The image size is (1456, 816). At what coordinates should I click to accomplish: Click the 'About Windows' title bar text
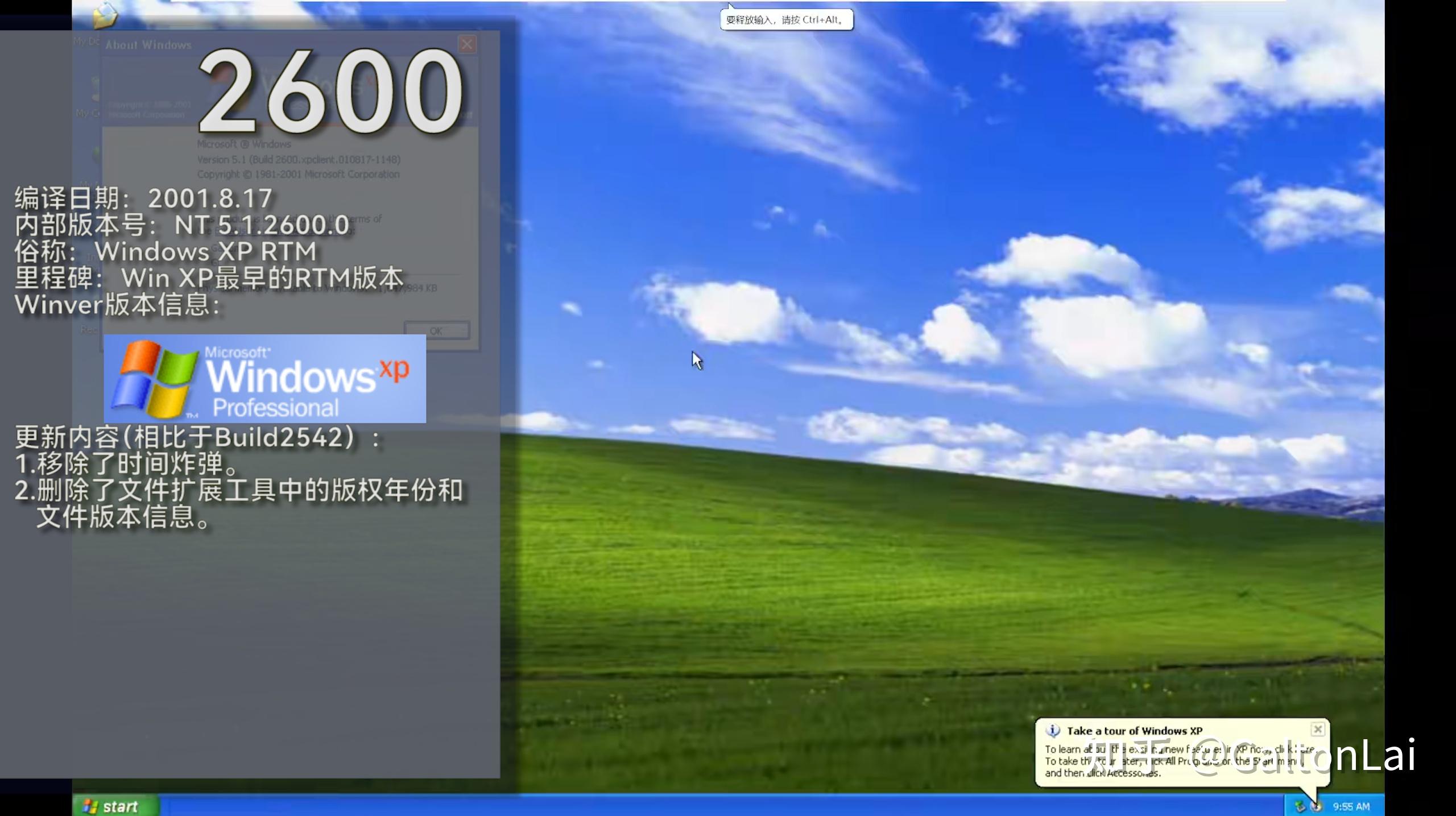[x=148, y=45]
